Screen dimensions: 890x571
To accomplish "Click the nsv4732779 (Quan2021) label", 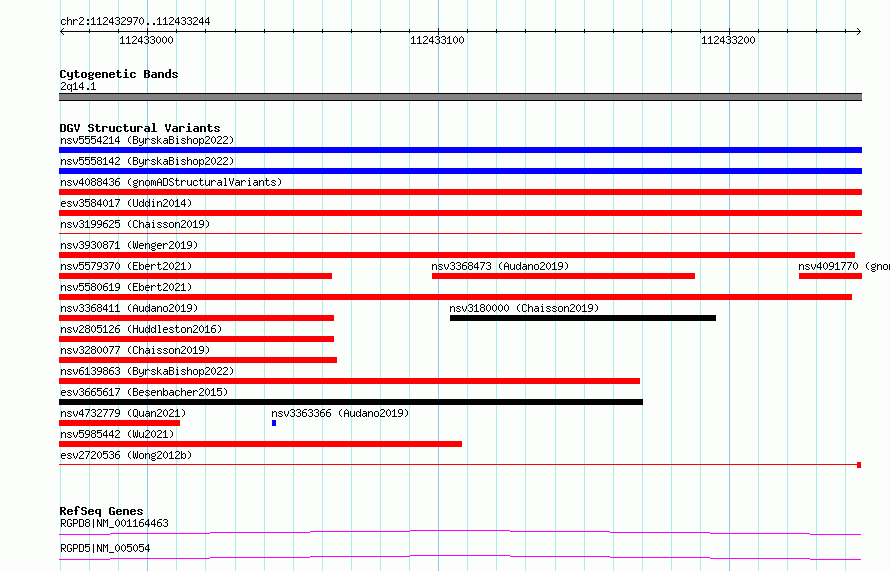I will tap(123, 413).
